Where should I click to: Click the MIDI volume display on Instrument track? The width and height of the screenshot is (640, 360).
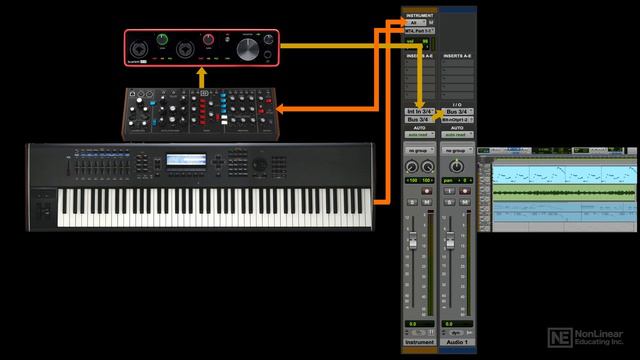click(x=416, y=42)
